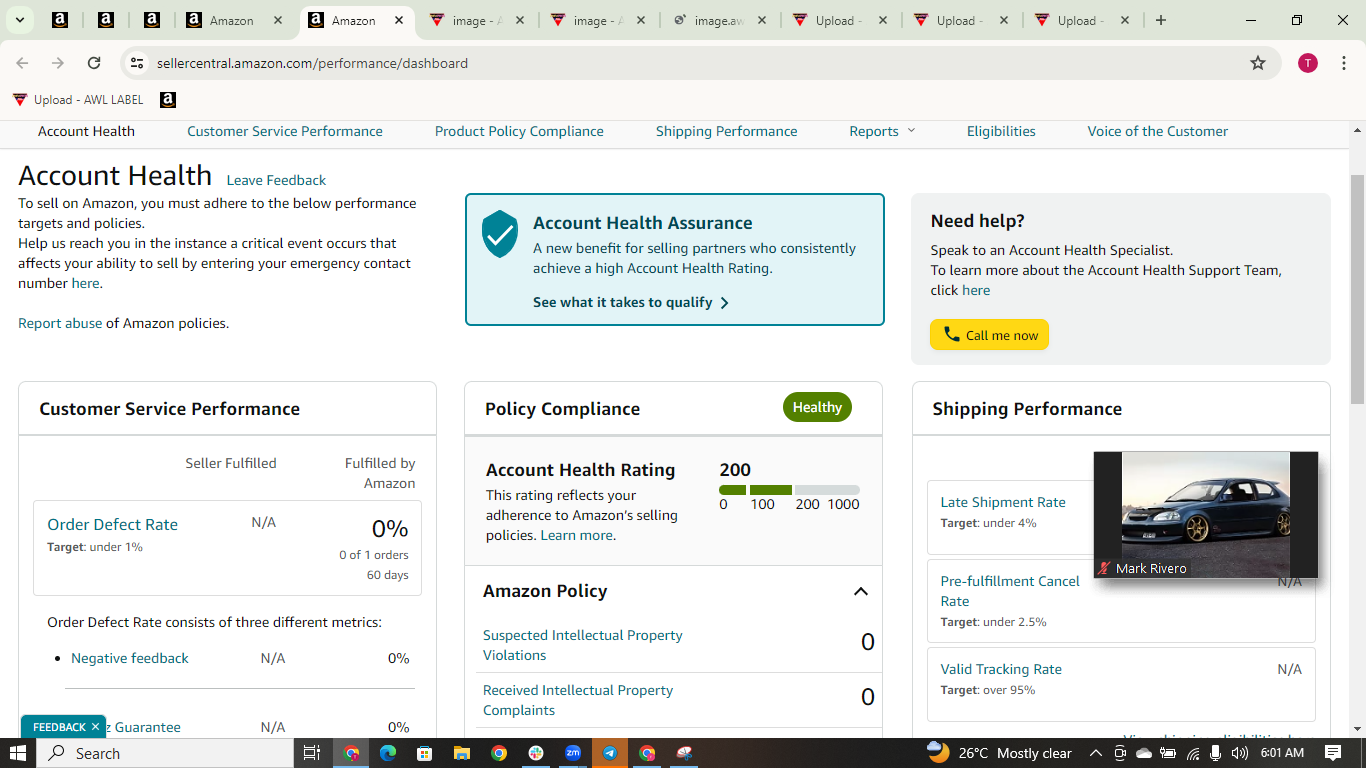Bookmark this page with the star icon
The height and width of the screenshot is (768, 1366).
click(1258, 63)
